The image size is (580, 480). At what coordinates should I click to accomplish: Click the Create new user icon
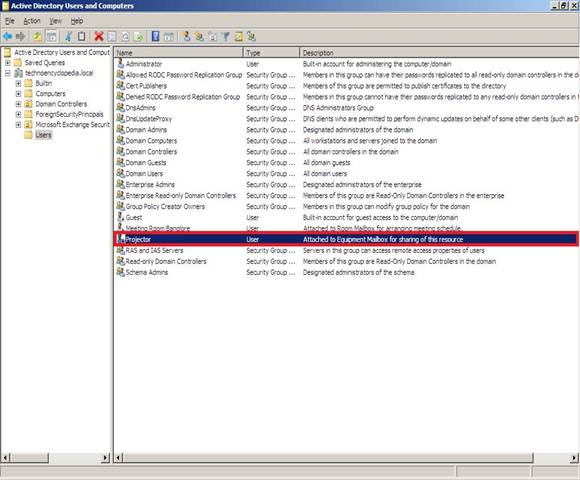186,36
